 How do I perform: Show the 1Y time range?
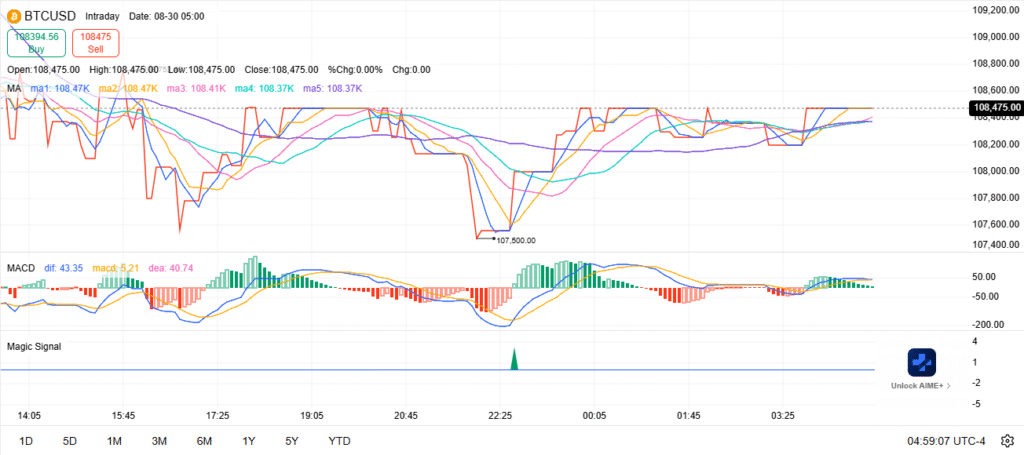(x=248, y=441)
